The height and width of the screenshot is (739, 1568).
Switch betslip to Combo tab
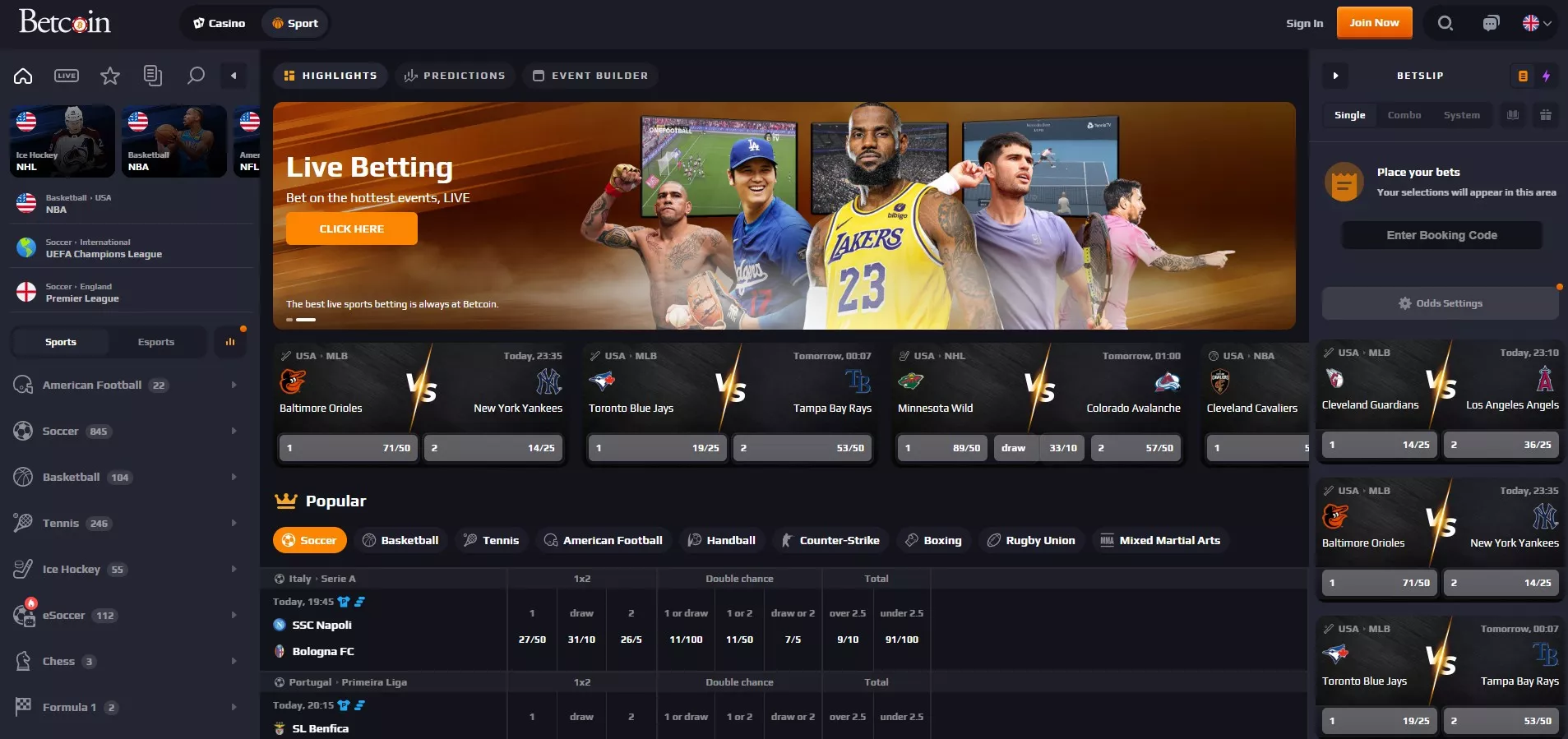click(x=1404, y=115)
